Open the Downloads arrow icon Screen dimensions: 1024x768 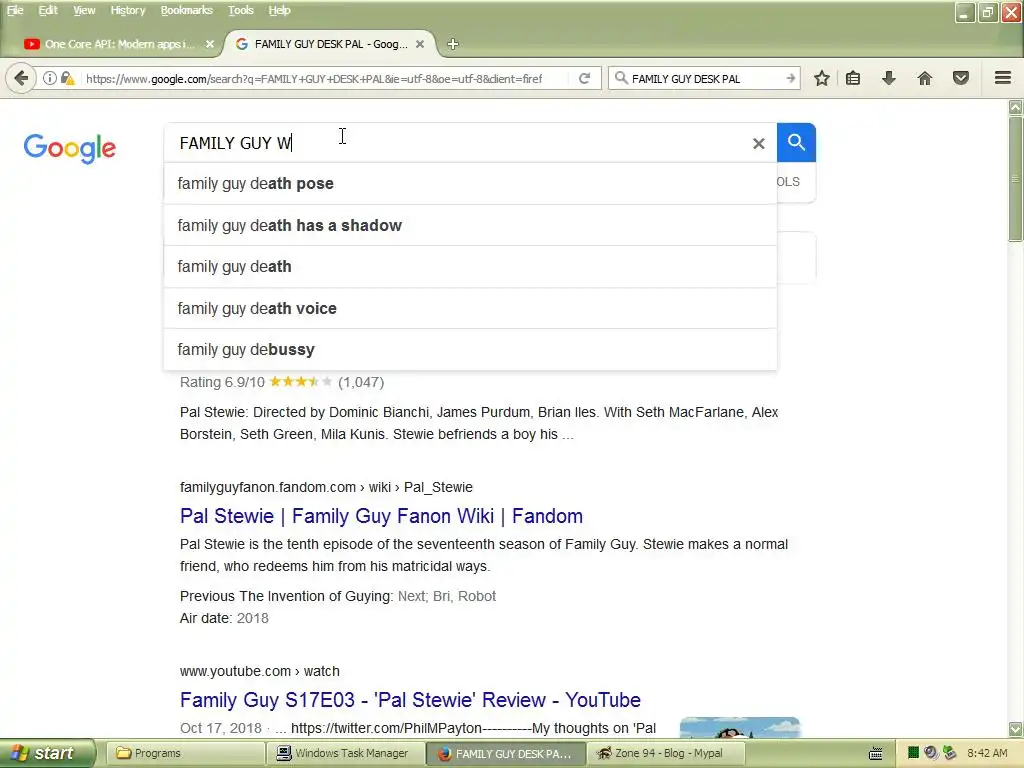coord(888,78)
